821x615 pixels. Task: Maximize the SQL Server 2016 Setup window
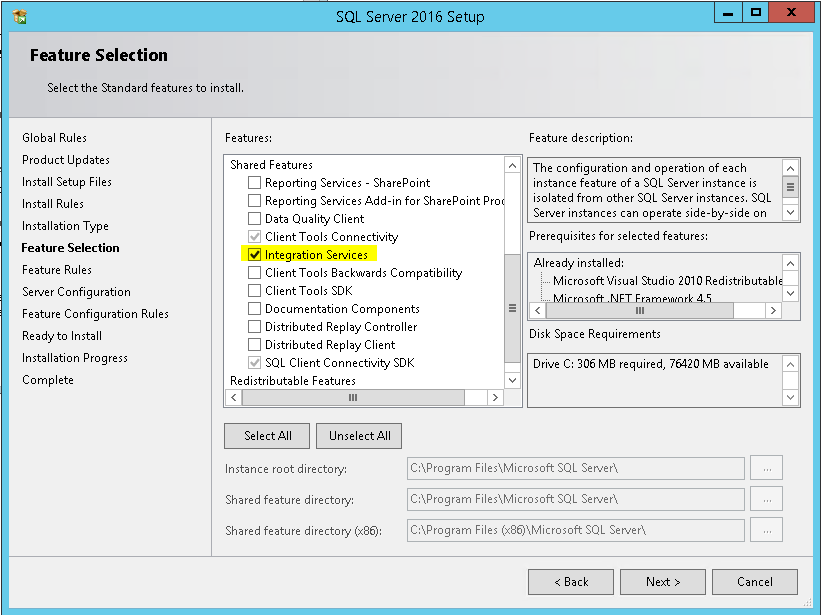coord(756,13)
